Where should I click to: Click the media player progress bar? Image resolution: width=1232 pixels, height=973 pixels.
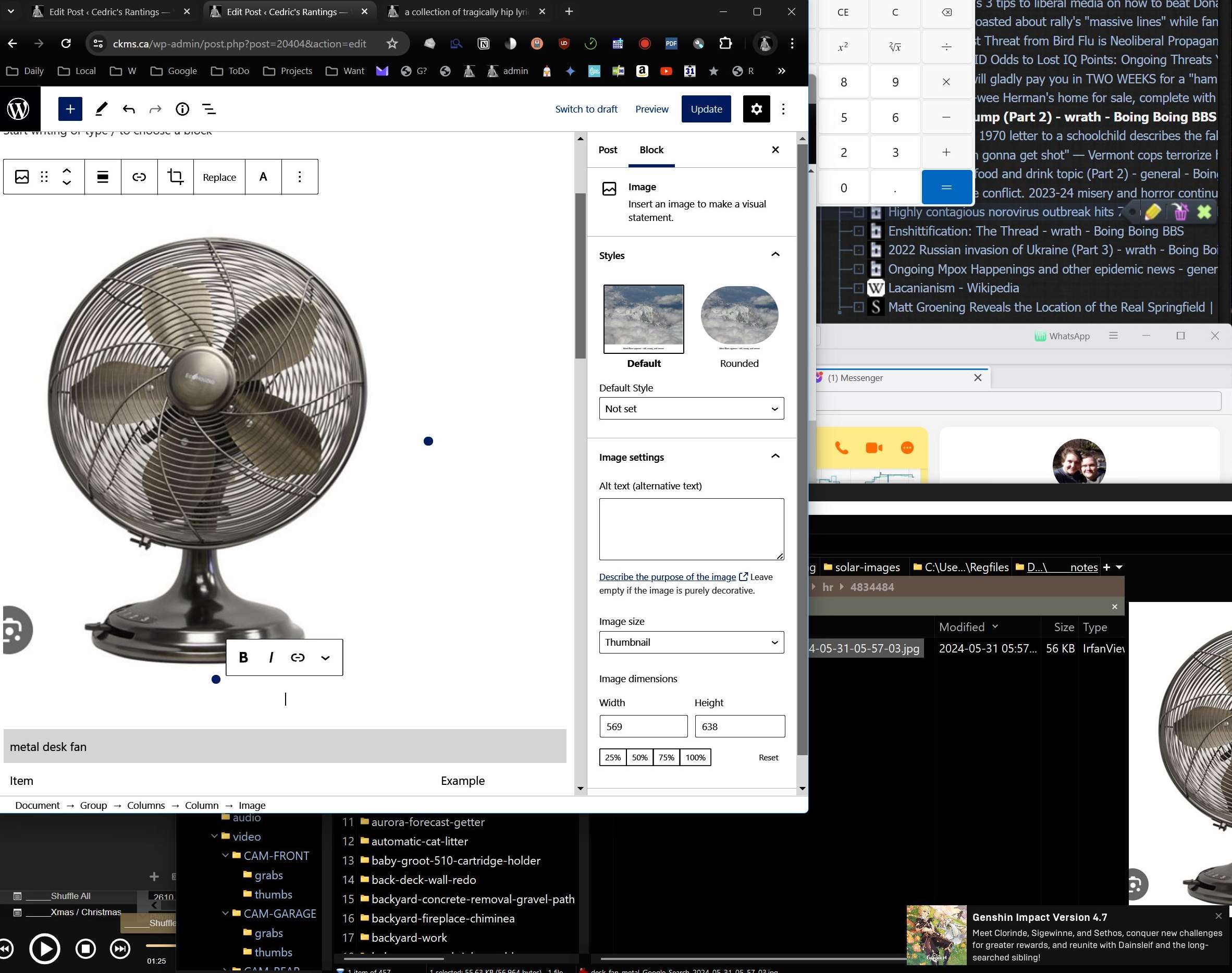click(x=160, y=945)
